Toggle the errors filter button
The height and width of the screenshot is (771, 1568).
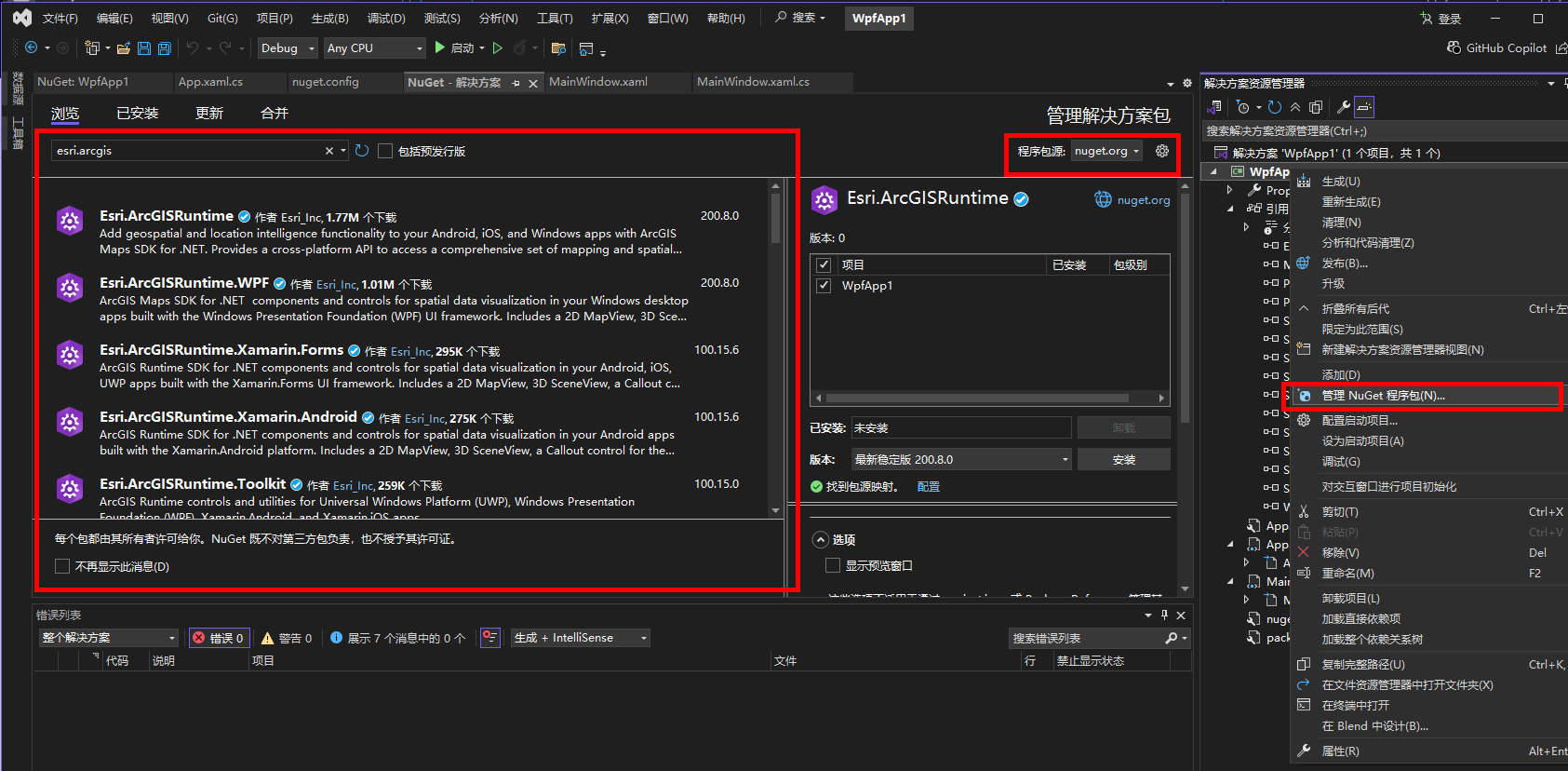point(219,638)
